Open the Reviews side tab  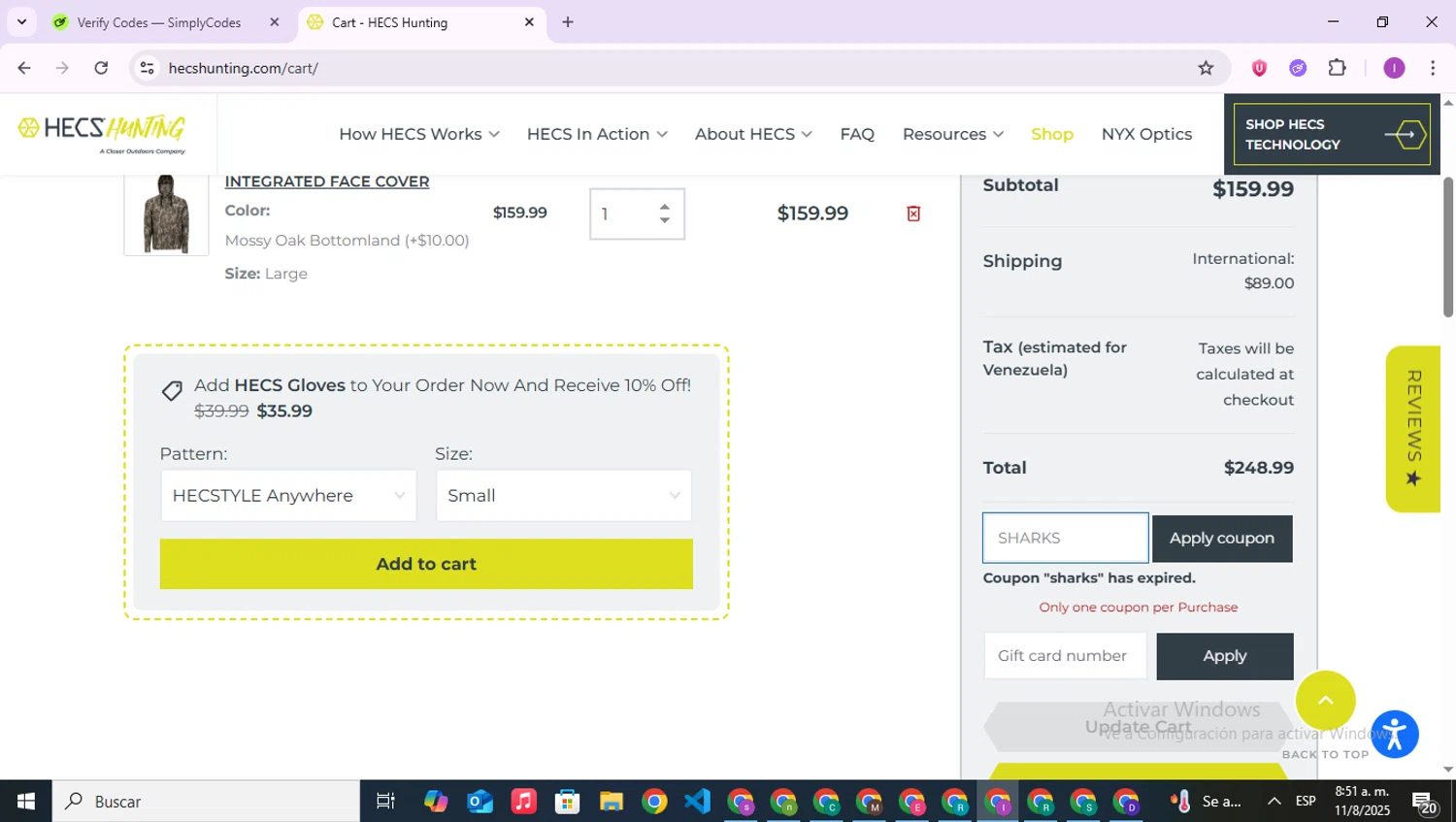pos(1413,429)
